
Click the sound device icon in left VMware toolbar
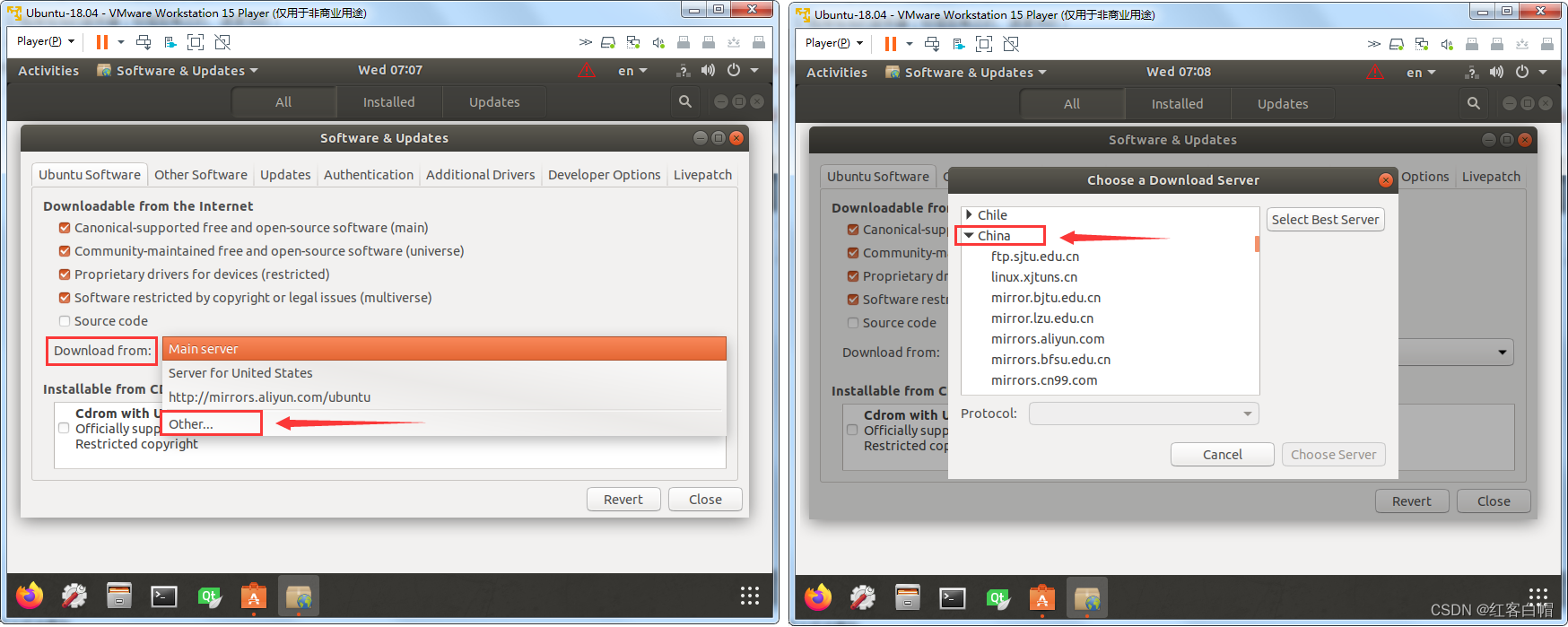(658, 42)
